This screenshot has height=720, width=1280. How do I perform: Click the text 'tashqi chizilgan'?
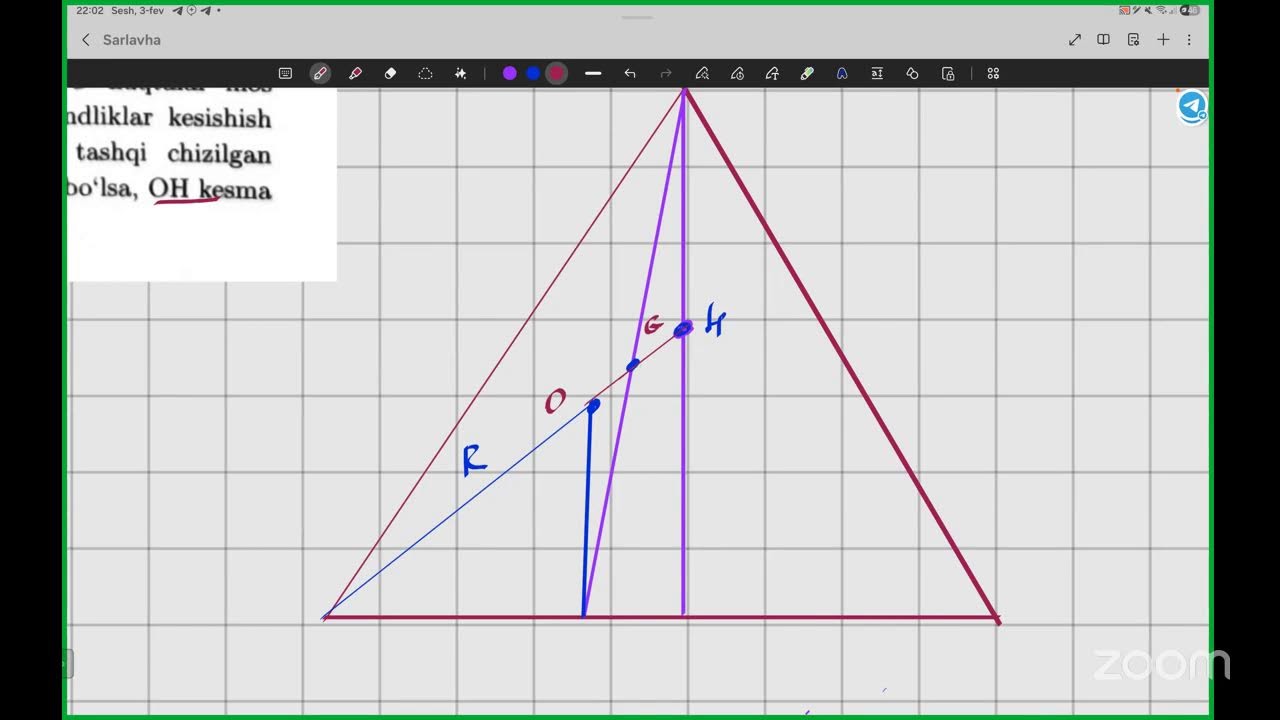[174, 154]
